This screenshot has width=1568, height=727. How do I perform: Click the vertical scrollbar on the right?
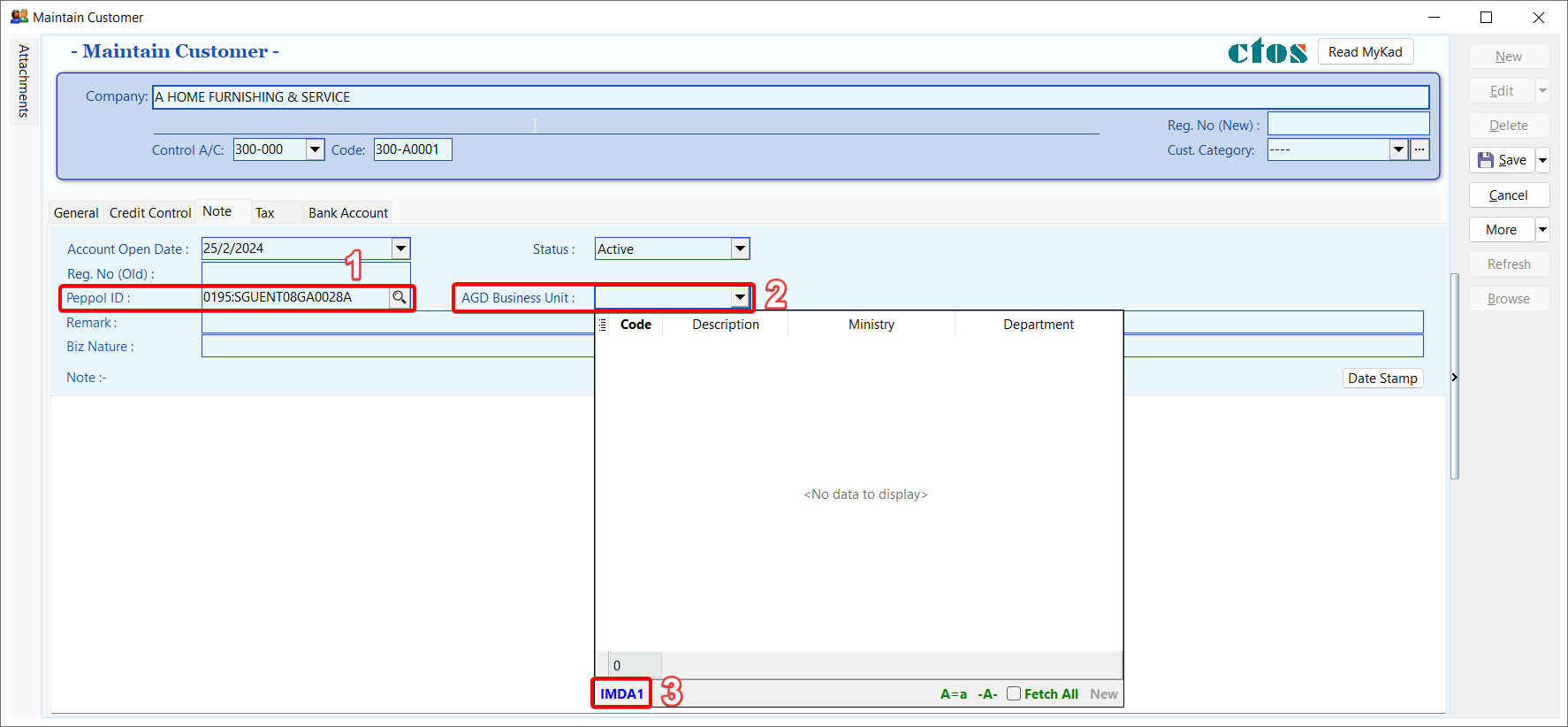[1454, 376]
